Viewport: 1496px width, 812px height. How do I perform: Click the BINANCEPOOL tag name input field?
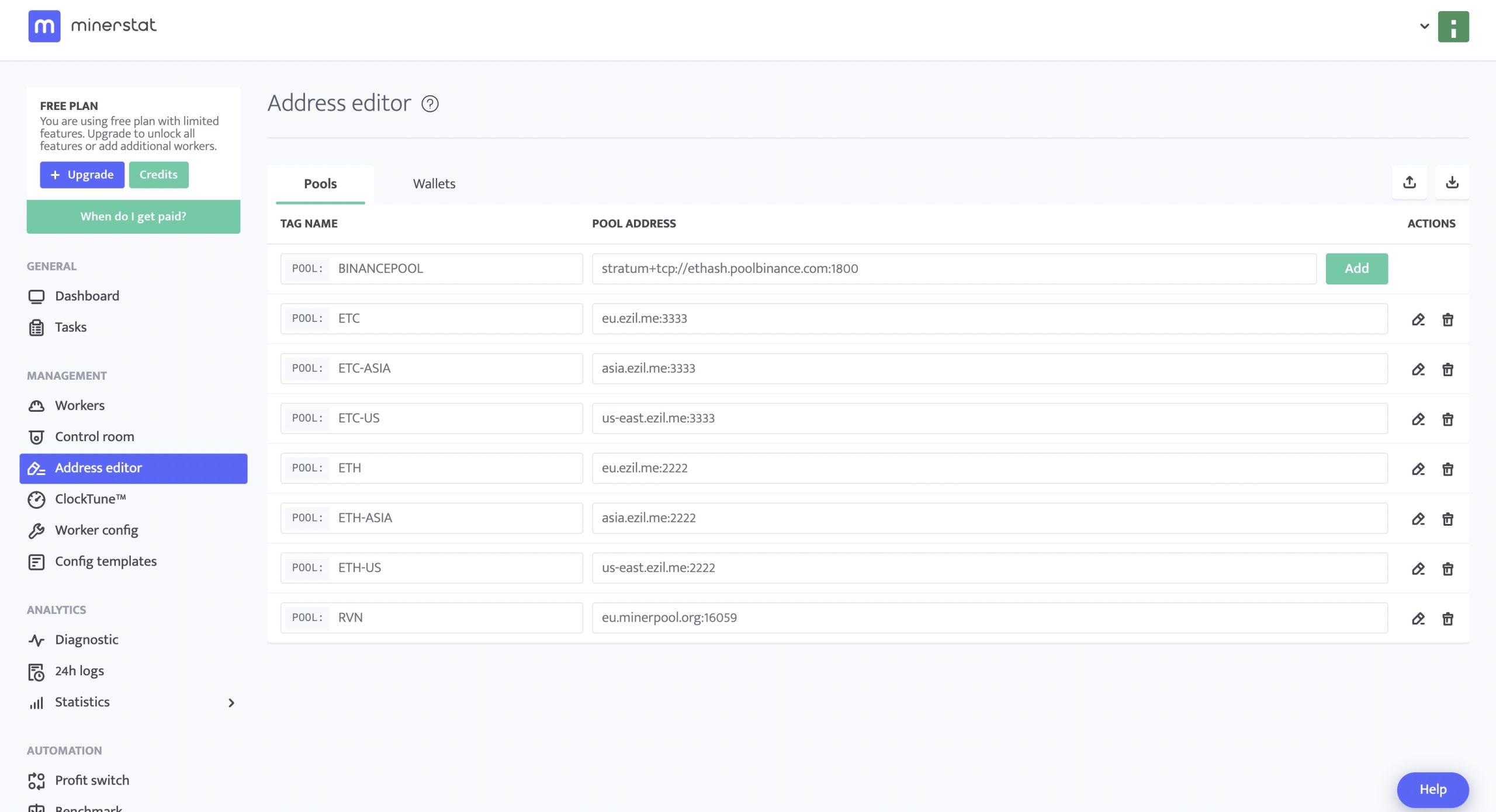(x=456, y=268)
